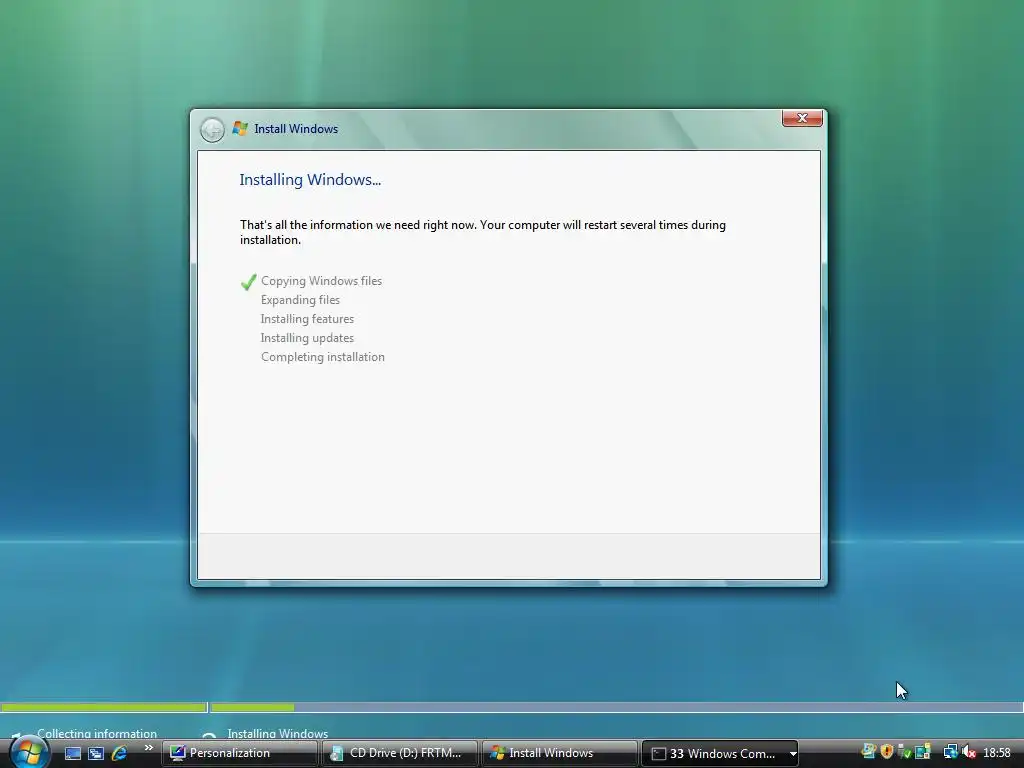The width and height of the screenshot is (1024, 768).
Task: Select the 'Copying Windows files' step text
Action: click(321, 281)
